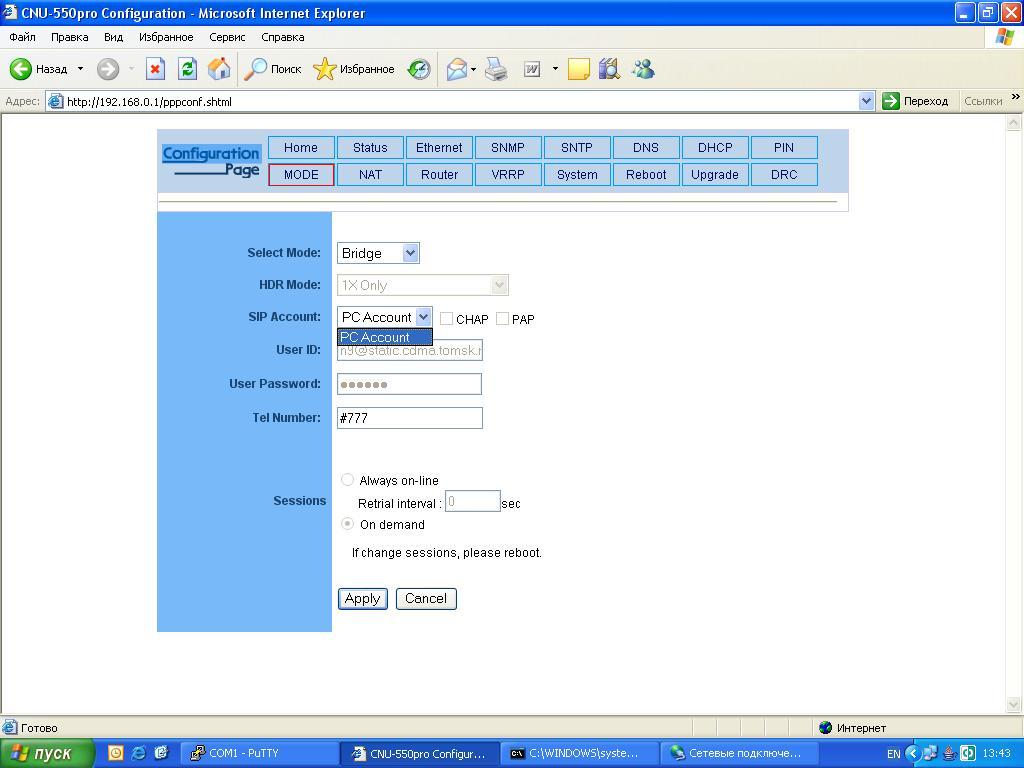Open the Избранное menu in menu bar
The image size is (1024, 768).
166,37
